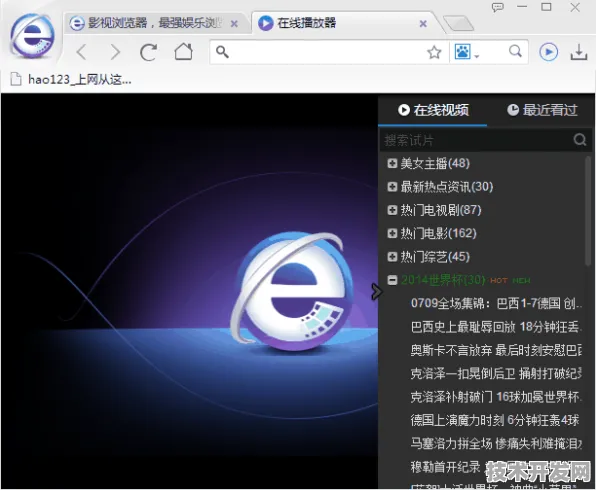Expand the 热门电影(162) category

pos(392,233)
